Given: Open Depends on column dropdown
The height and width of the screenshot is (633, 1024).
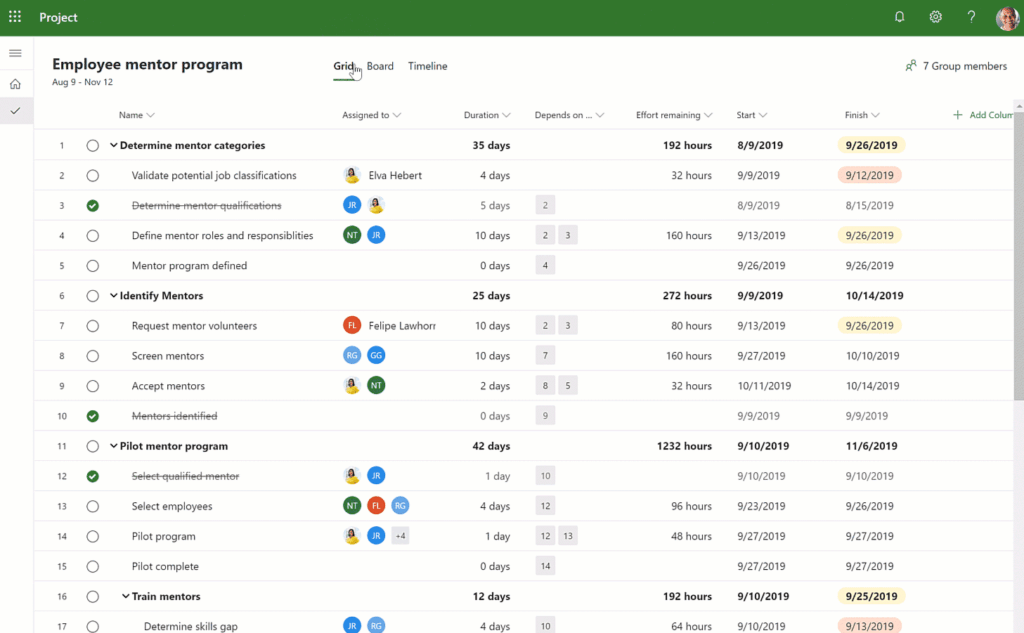Looking at the screenshot, I should pyautogui.click(x=600, y=115).
